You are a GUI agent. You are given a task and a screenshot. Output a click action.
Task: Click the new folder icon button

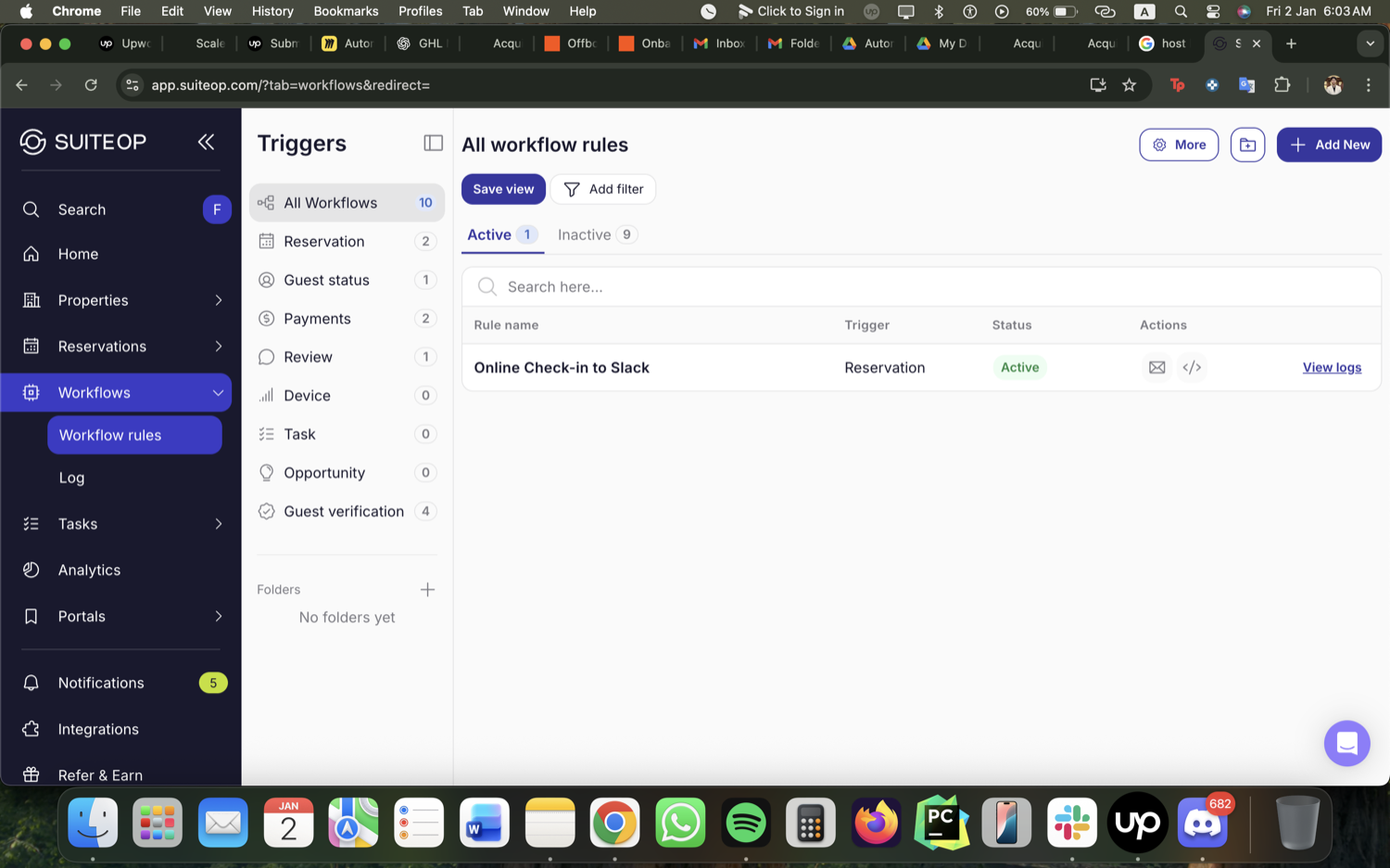click(1247, 145)
